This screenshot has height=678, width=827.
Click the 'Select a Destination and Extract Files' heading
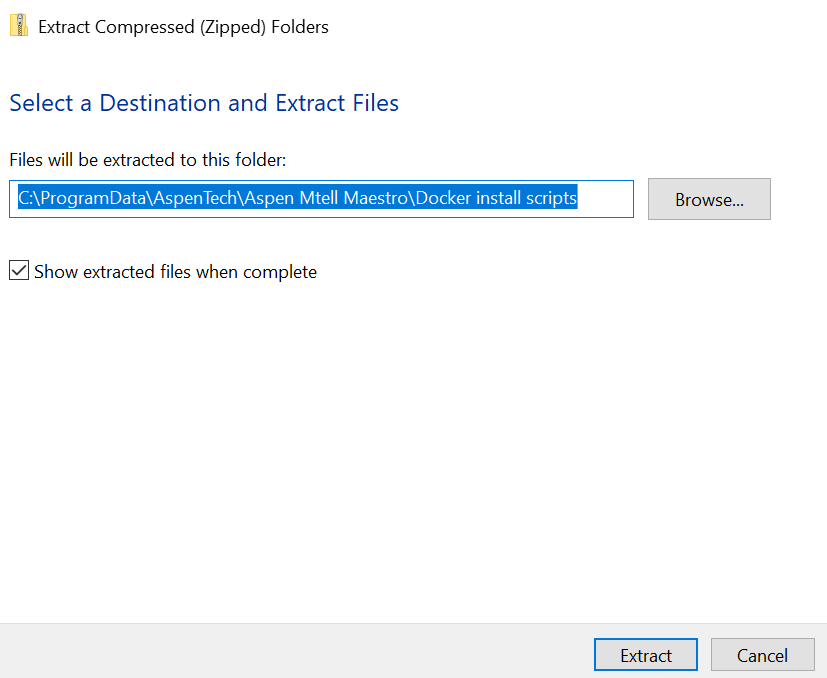pyautogui.click(x=204, y=103)
